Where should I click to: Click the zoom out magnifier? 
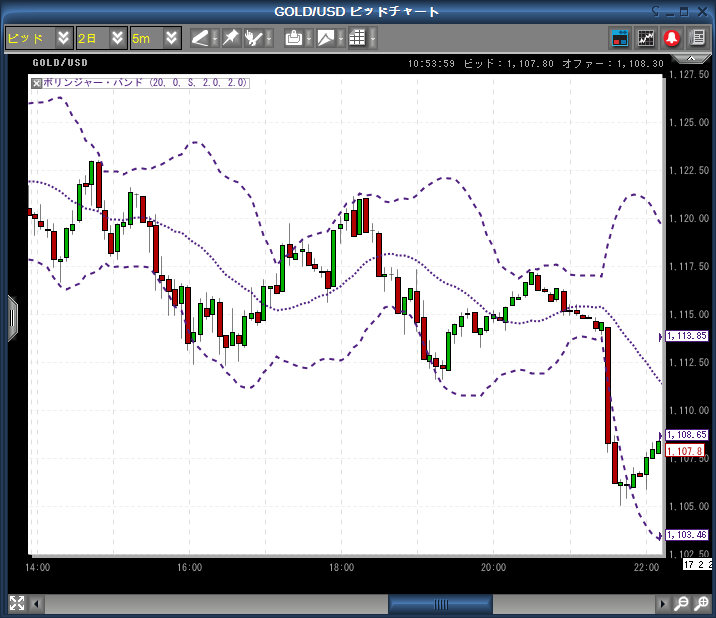click(682, 604)
